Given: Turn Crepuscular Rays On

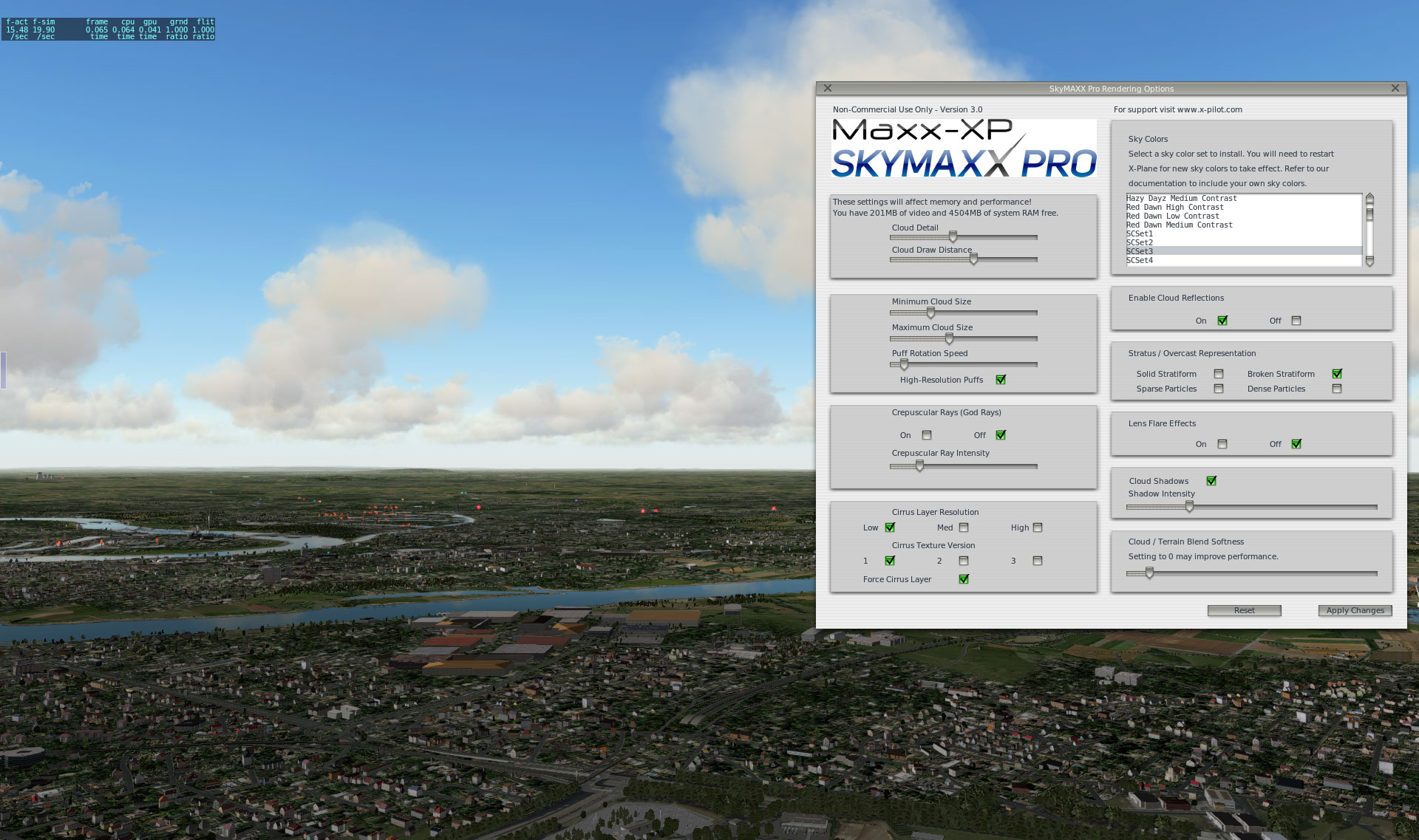Looking at the screenshot, I should pos(927,435).
